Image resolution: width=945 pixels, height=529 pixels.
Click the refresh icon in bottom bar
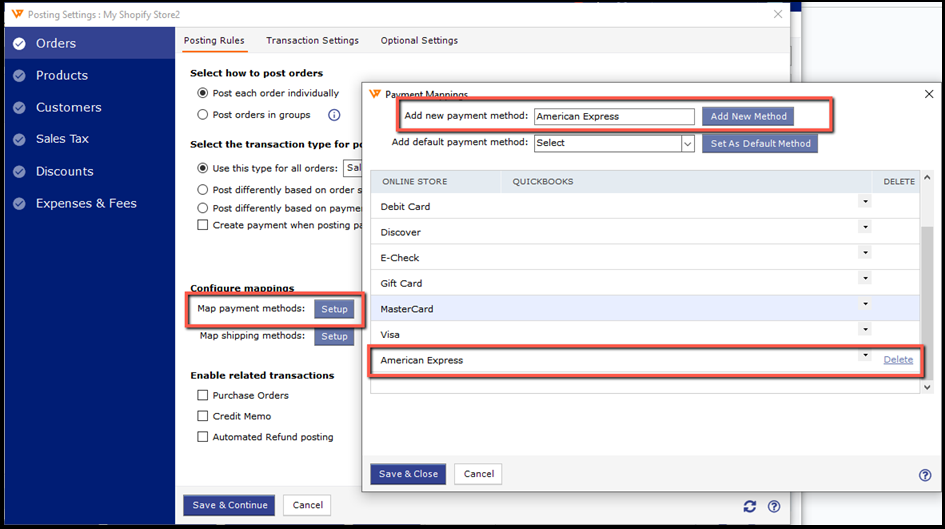pyautogui.click(x=750, y=506)
